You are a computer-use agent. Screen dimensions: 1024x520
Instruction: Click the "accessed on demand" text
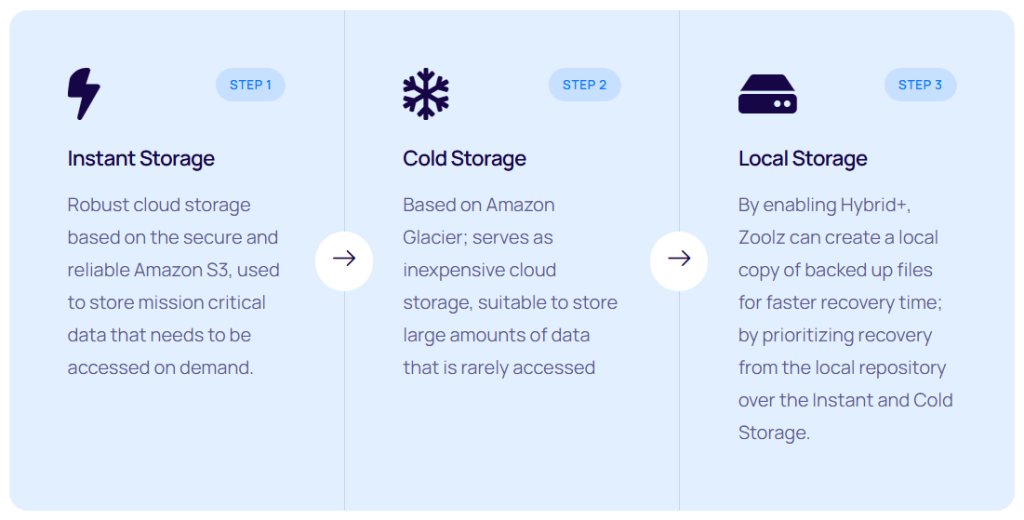point(160,367)
